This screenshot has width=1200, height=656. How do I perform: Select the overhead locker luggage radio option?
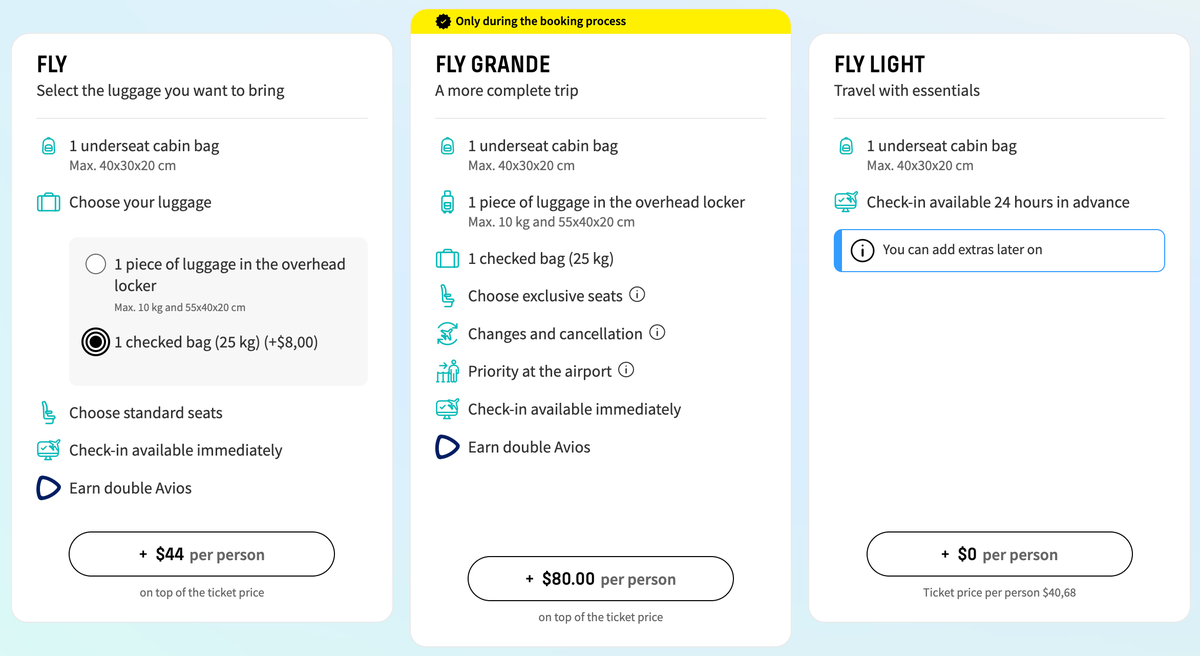pyautogui.click(x=95, y=264)
